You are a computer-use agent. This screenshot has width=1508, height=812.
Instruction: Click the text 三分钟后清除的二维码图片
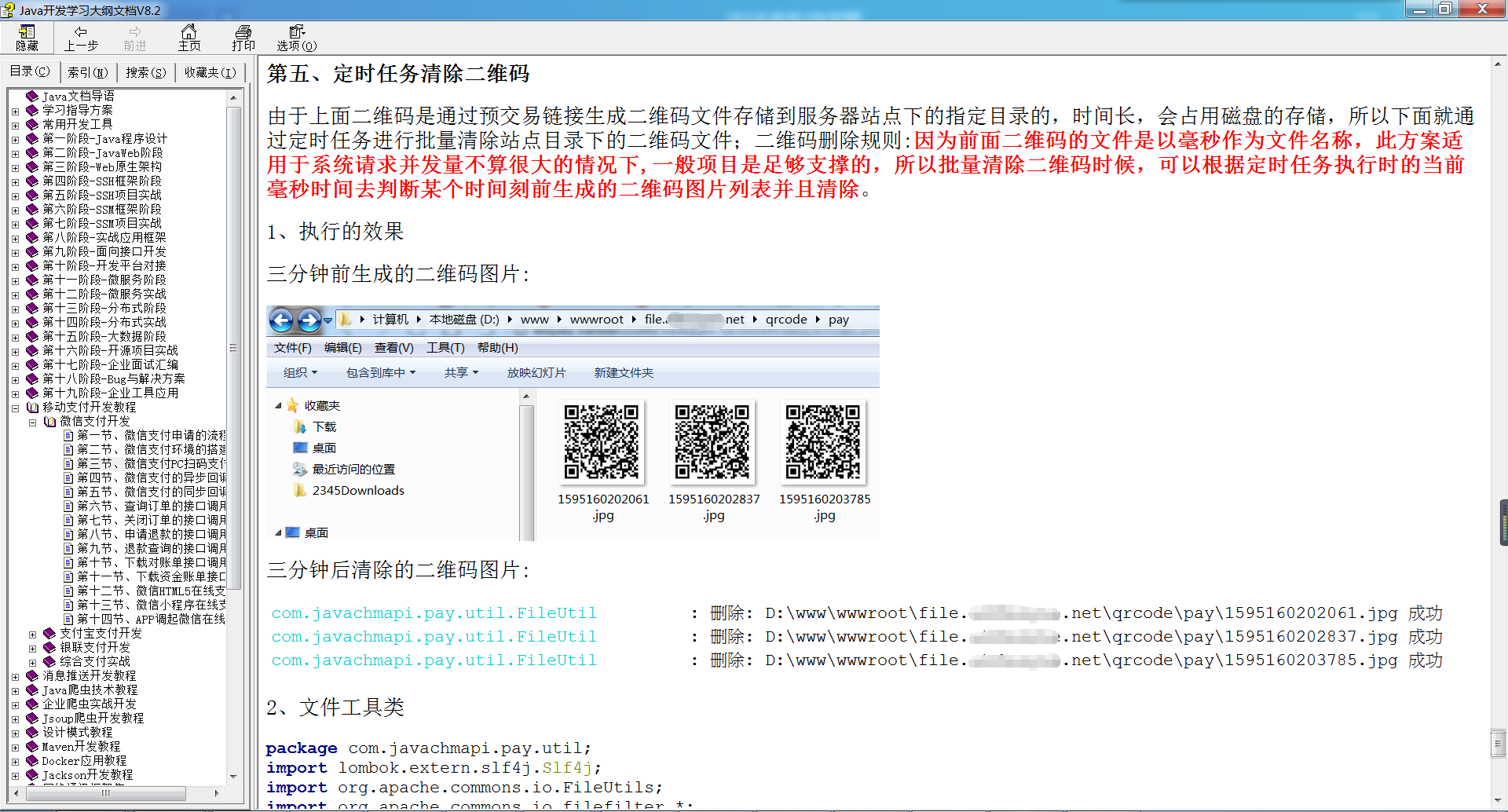pos(398,570)
